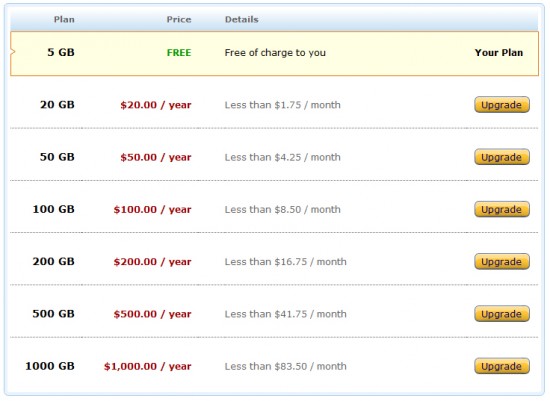This screenshot has height=401, width=550.
Task: Upgrade to the 1000 GB plan
Action: (x=502, y=366)
